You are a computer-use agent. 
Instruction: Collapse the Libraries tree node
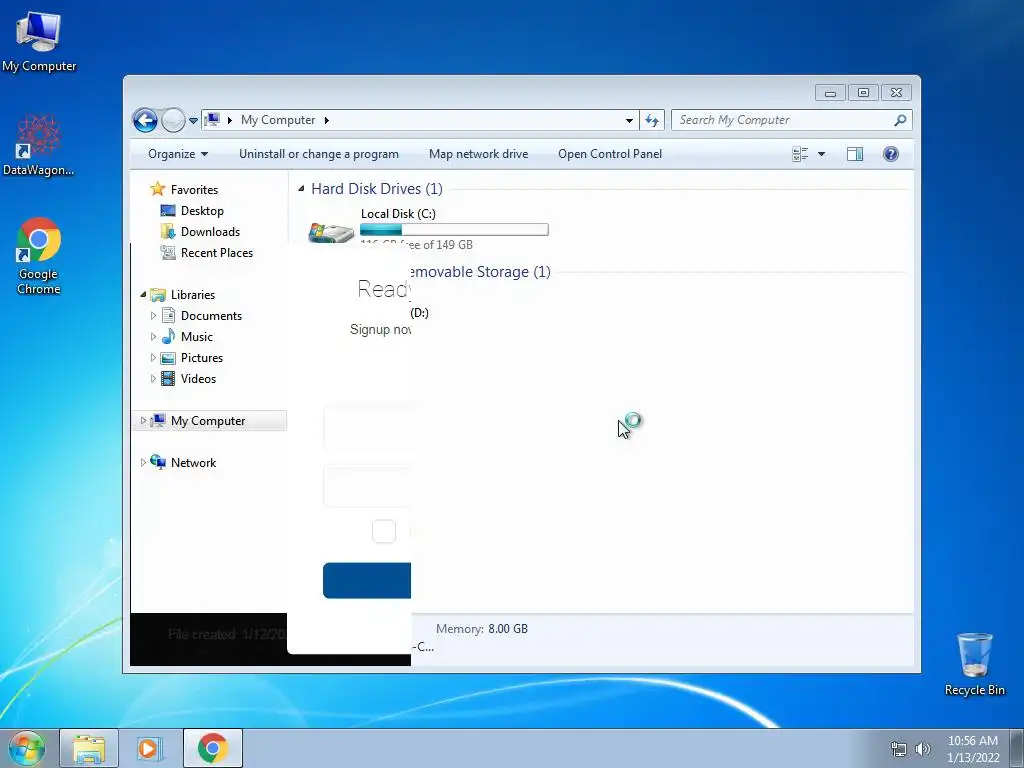(x=143, y=295)
